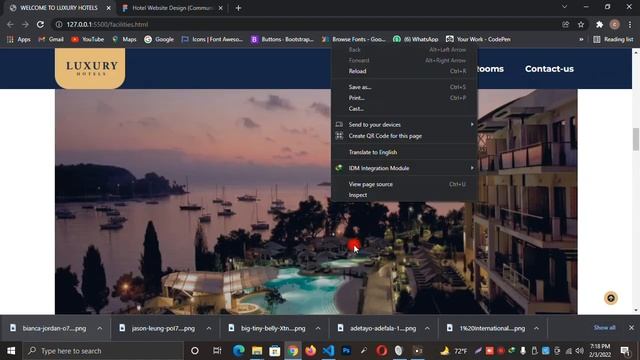Choose Inspect in the context menu
The image size is (640, 360).
click(404, 195)
